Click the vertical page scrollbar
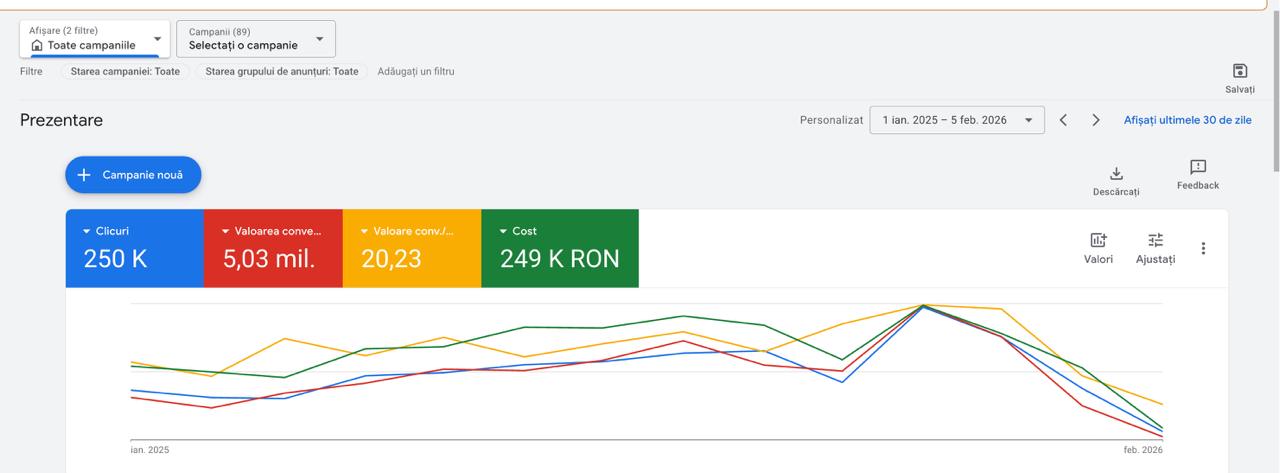The width and height of the screenshot is (1280, 473). click(1275, 90)
